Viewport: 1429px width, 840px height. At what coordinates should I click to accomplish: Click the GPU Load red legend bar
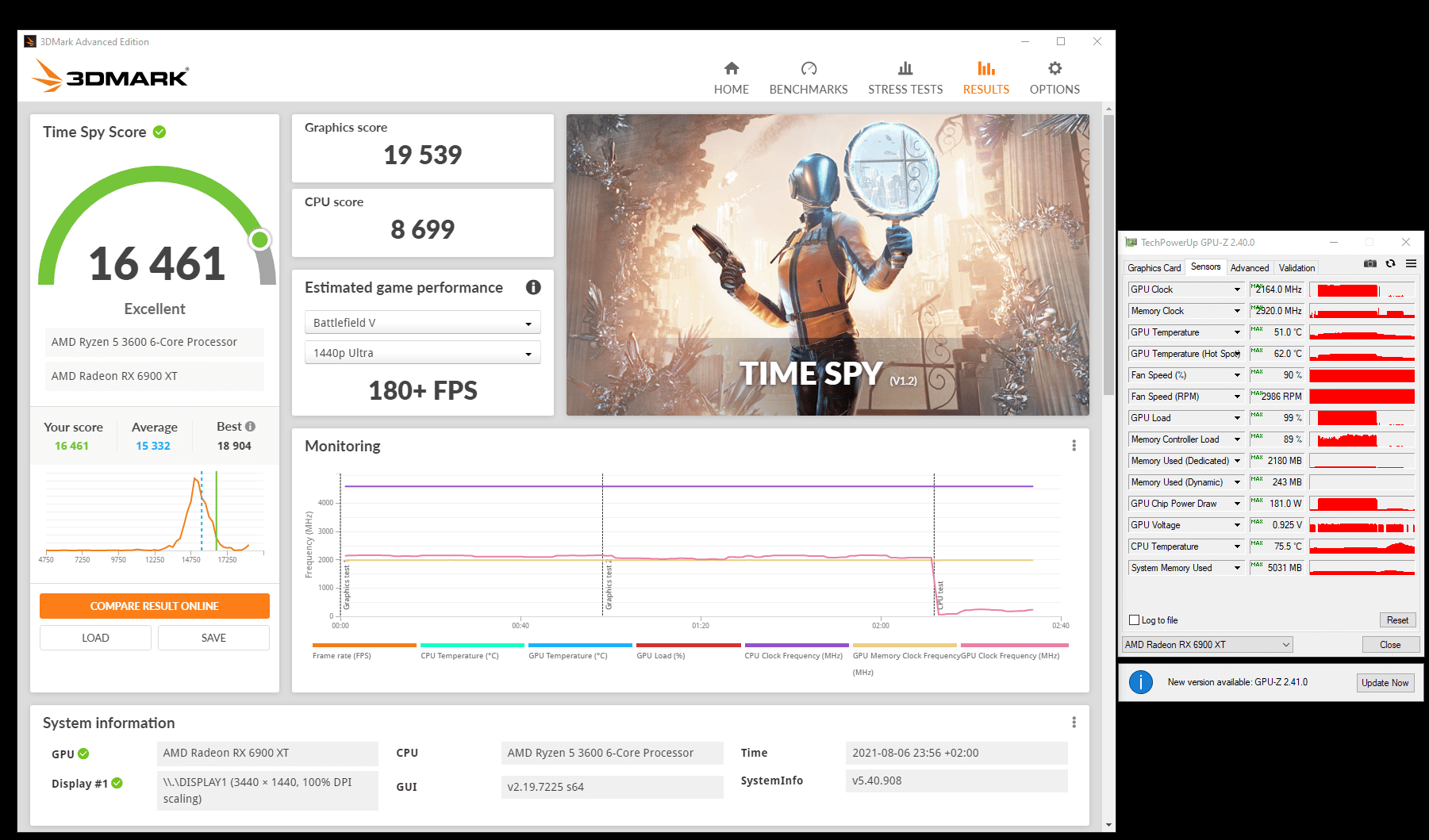tap(688, 645)
